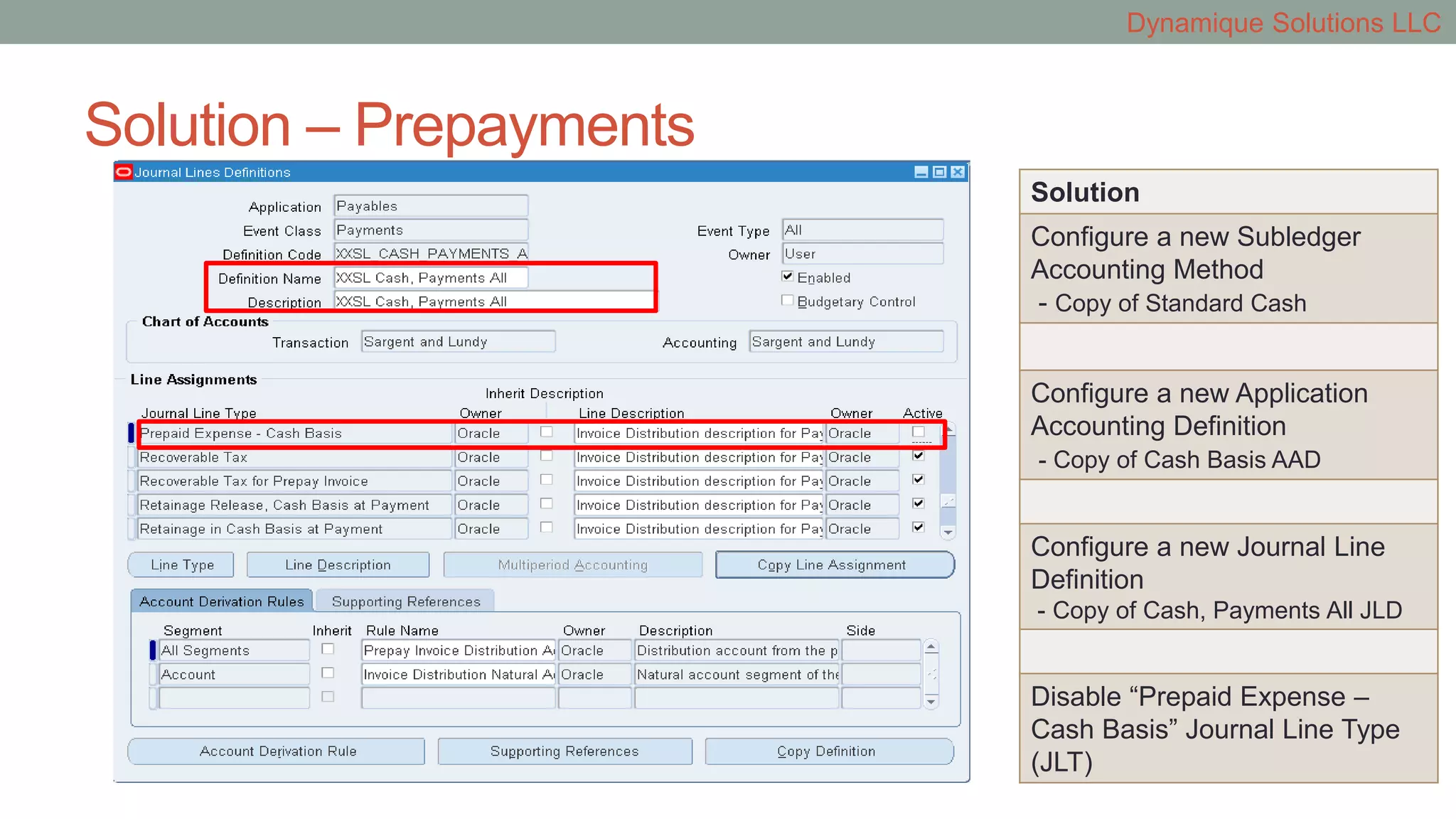1456x819 pixels.
Task: Select the Account Derivation Rules tab
Action: [221, 601]
